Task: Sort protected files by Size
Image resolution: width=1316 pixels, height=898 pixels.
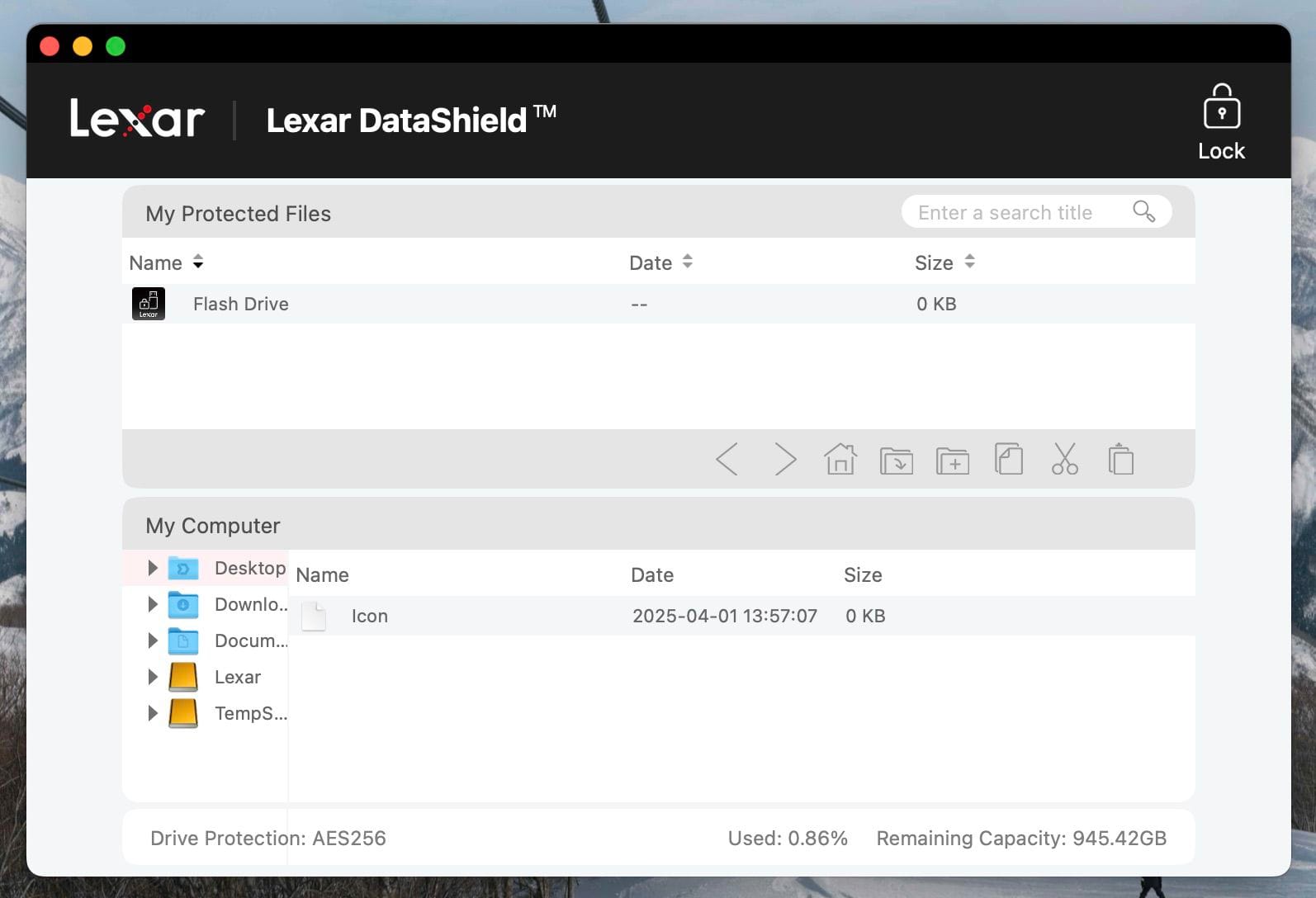Action: [944, 262]
